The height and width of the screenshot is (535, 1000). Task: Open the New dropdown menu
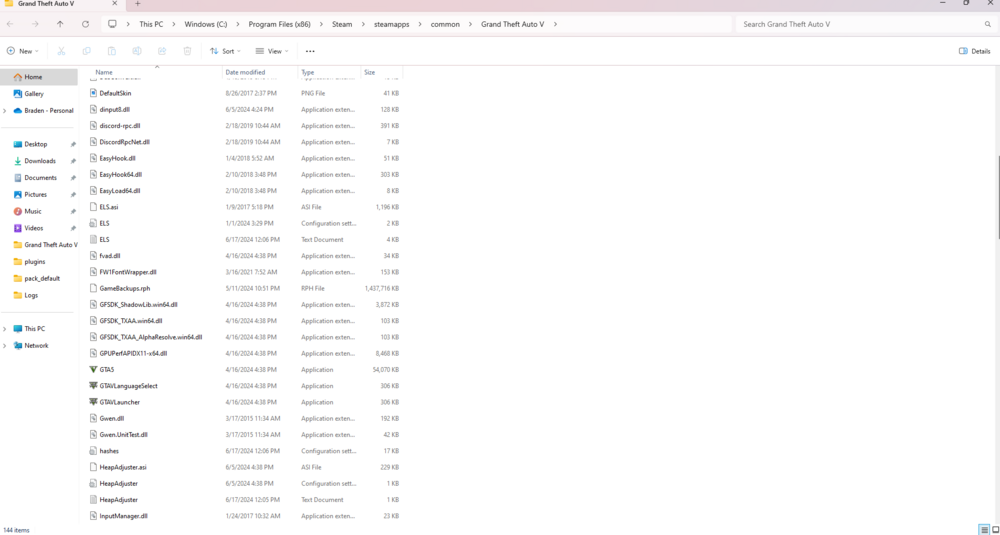23,51
